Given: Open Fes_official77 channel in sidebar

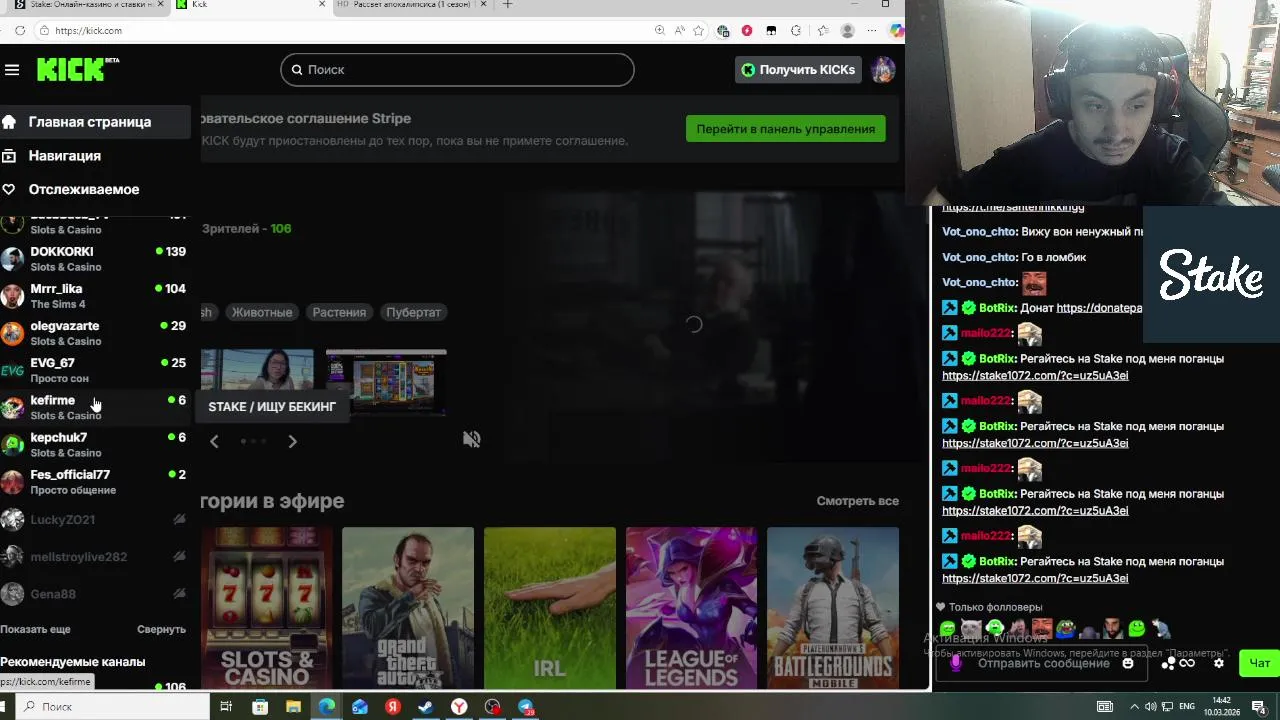Looking at the screenshot, I should [95, 482].
